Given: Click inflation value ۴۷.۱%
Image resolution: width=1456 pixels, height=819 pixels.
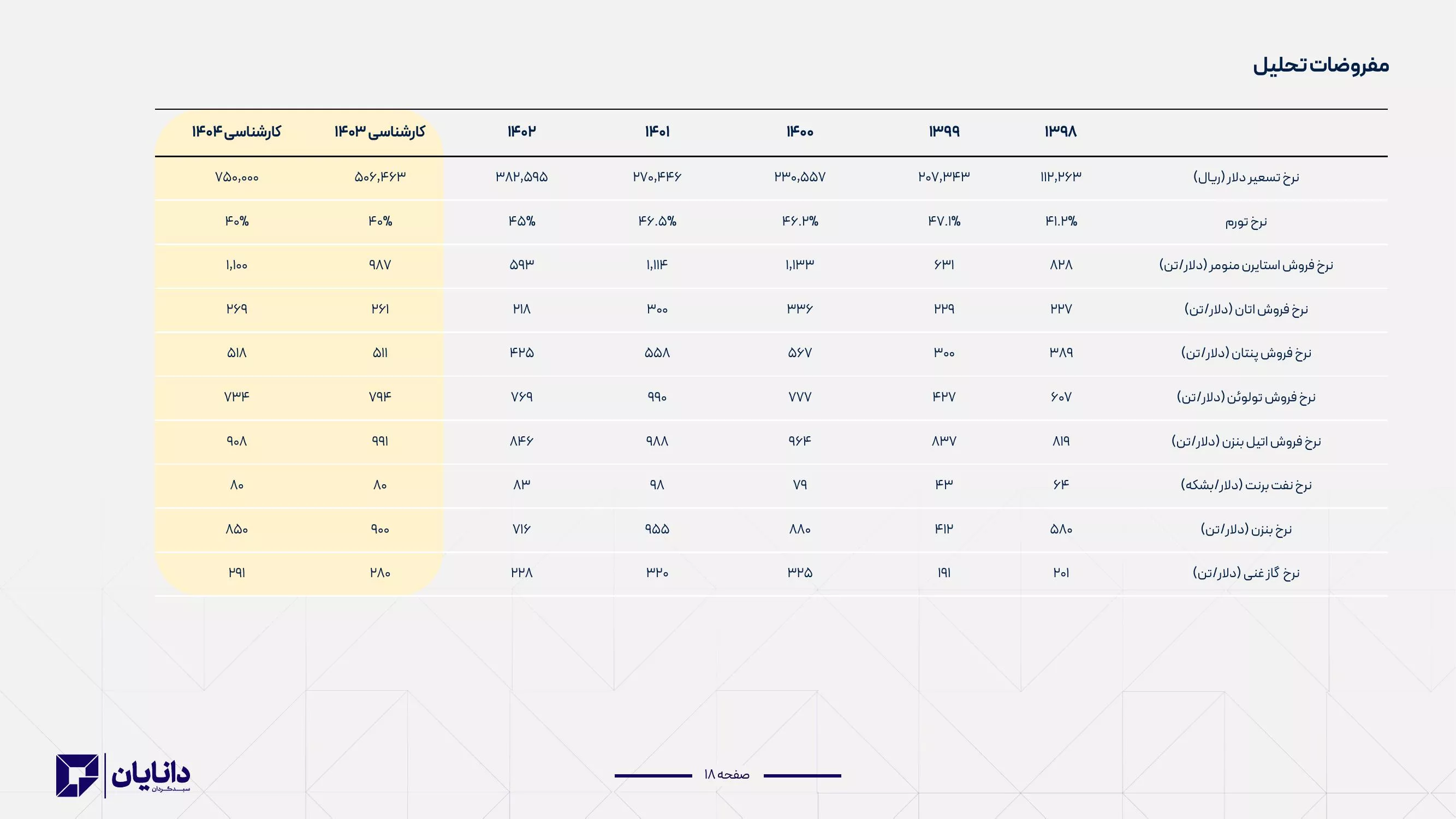Looking at the screenshot, I should (x=944, y=221).
